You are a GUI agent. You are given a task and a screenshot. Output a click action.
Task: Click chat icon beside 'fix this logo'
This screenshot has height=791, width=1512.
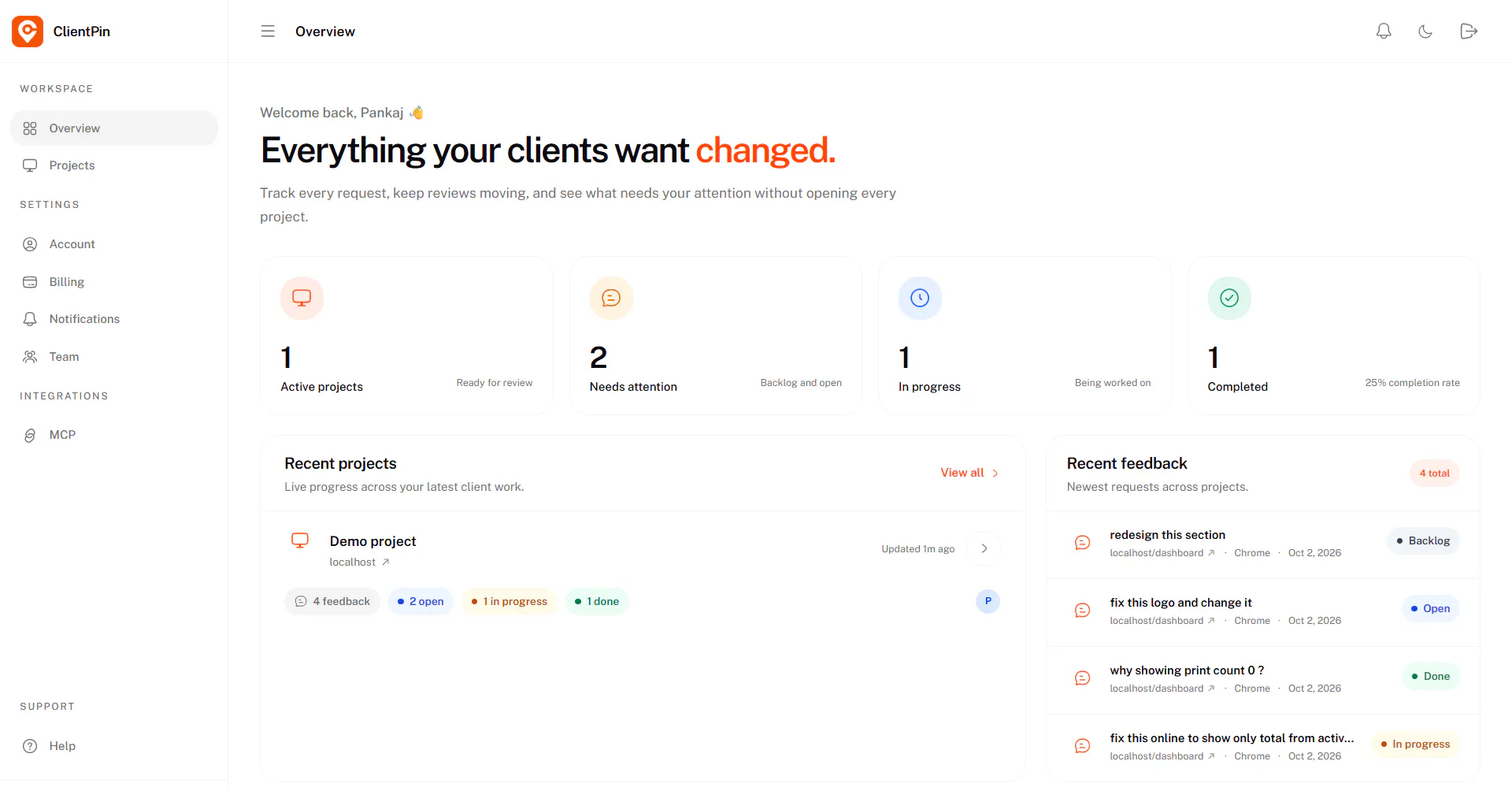(1083, 611)
